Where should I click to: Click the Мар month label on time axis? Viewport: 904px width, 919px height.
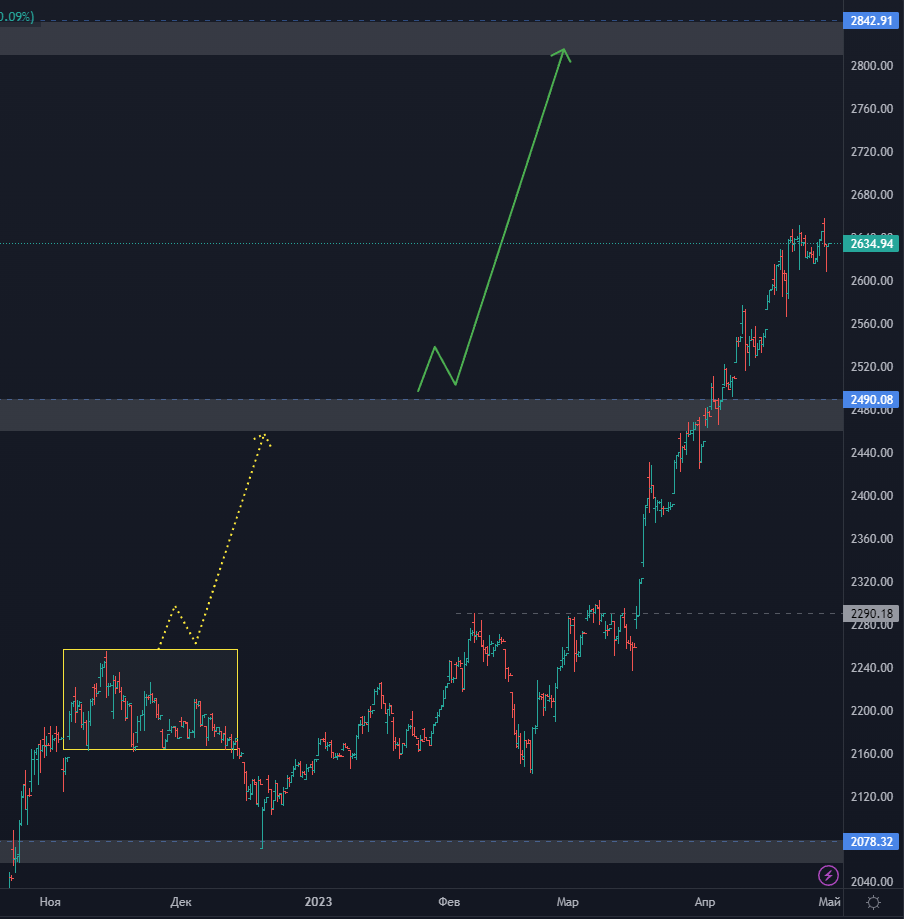[567, 902]
